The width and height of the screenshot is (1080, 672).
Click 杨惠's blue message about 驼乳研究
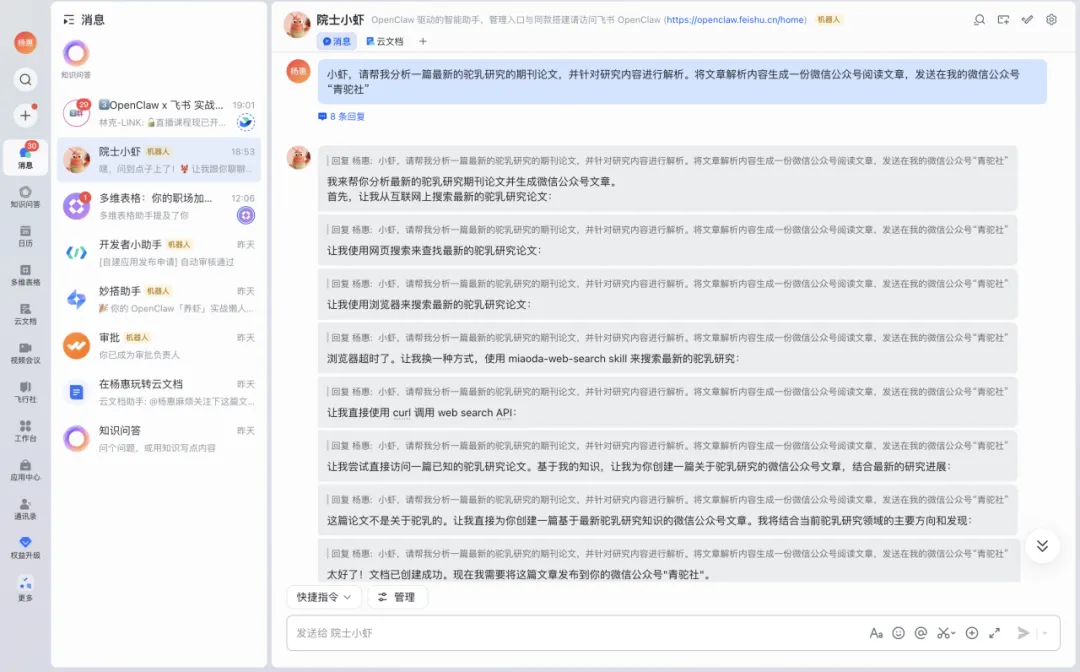(682, 82)
